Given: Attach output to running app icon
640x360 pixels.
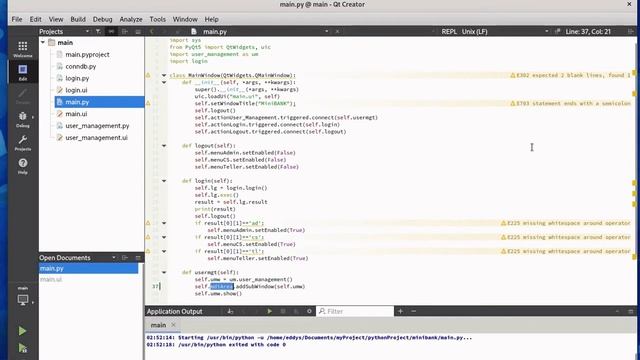Looking at the screenshot, I should click(x=296, y=311).
